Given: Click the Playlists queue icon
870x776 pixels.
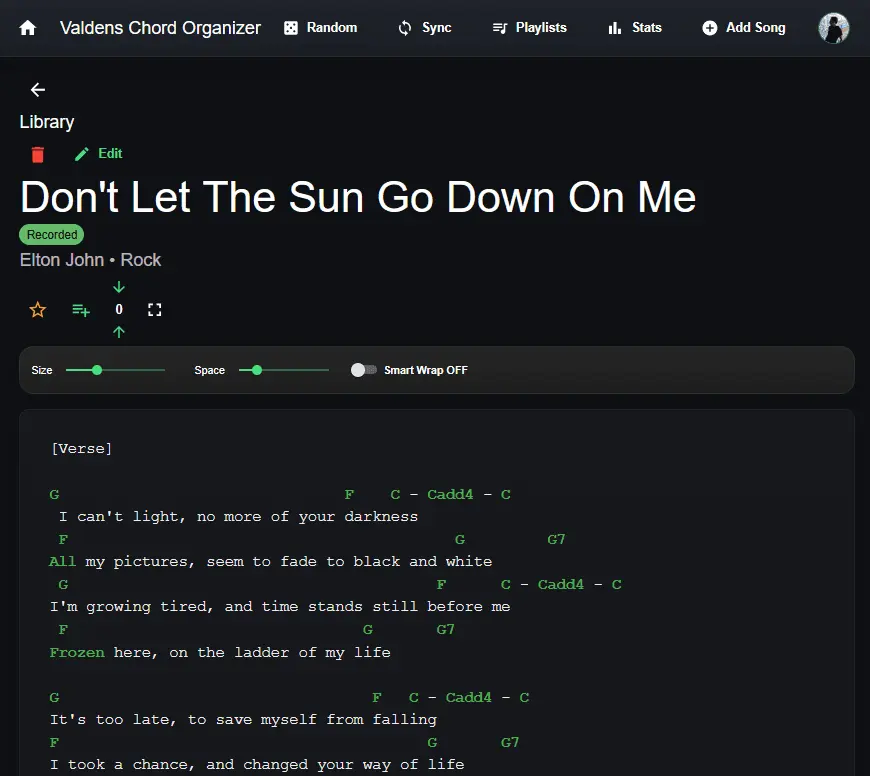Looking at the screenshot, I should [x=499, y=28].
